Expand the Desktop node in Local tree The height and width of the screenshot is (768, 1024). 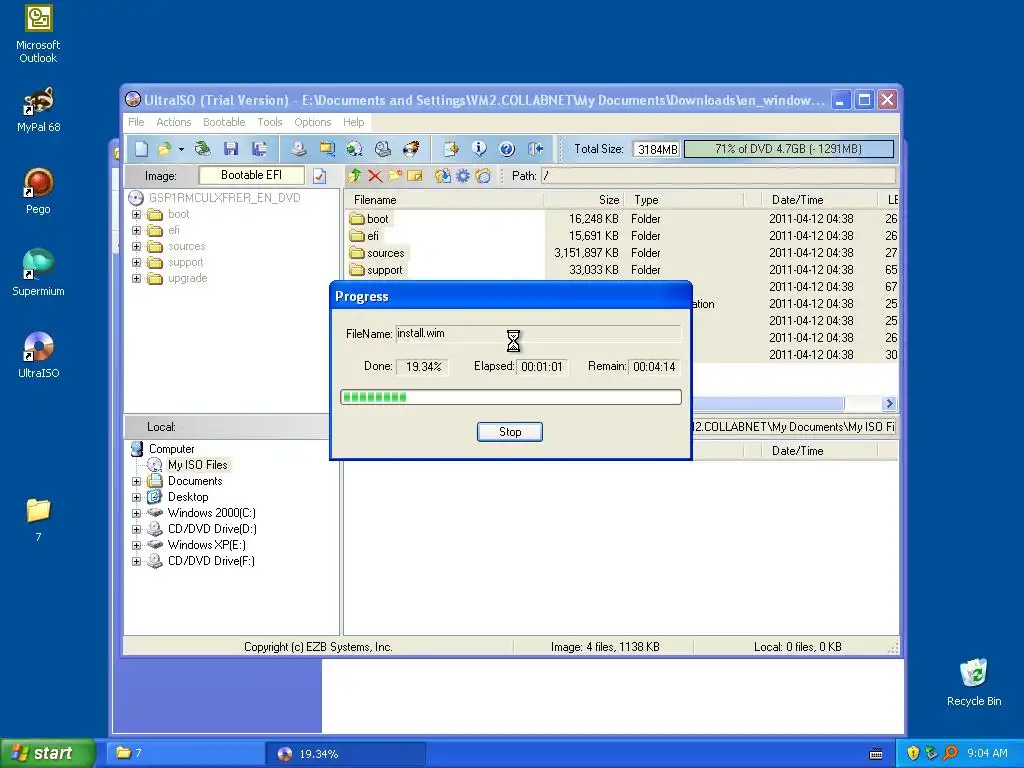[136, 497]
